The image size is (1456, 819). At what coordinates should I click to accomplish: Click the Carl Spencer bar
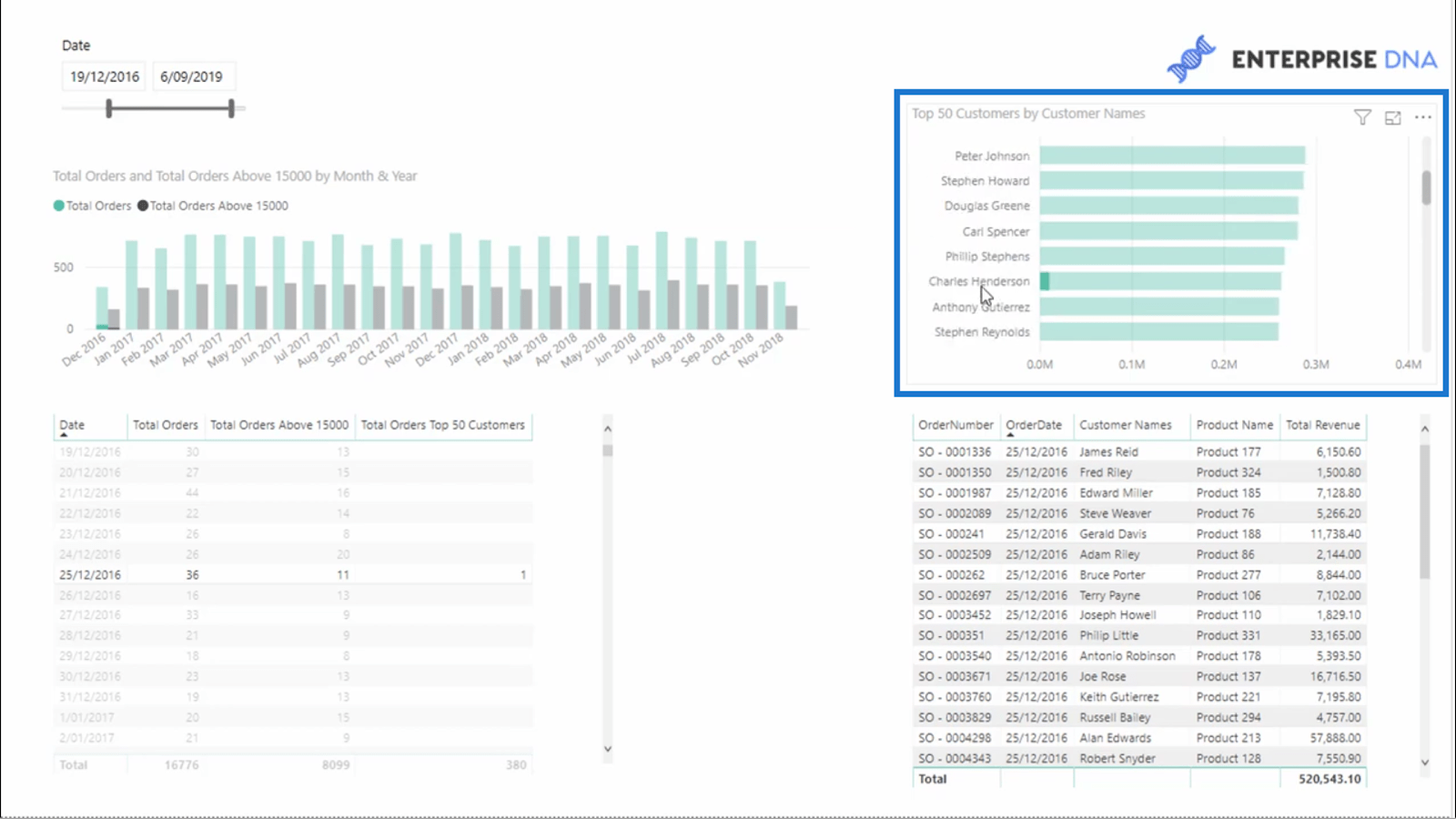(x=1168, y=231)
